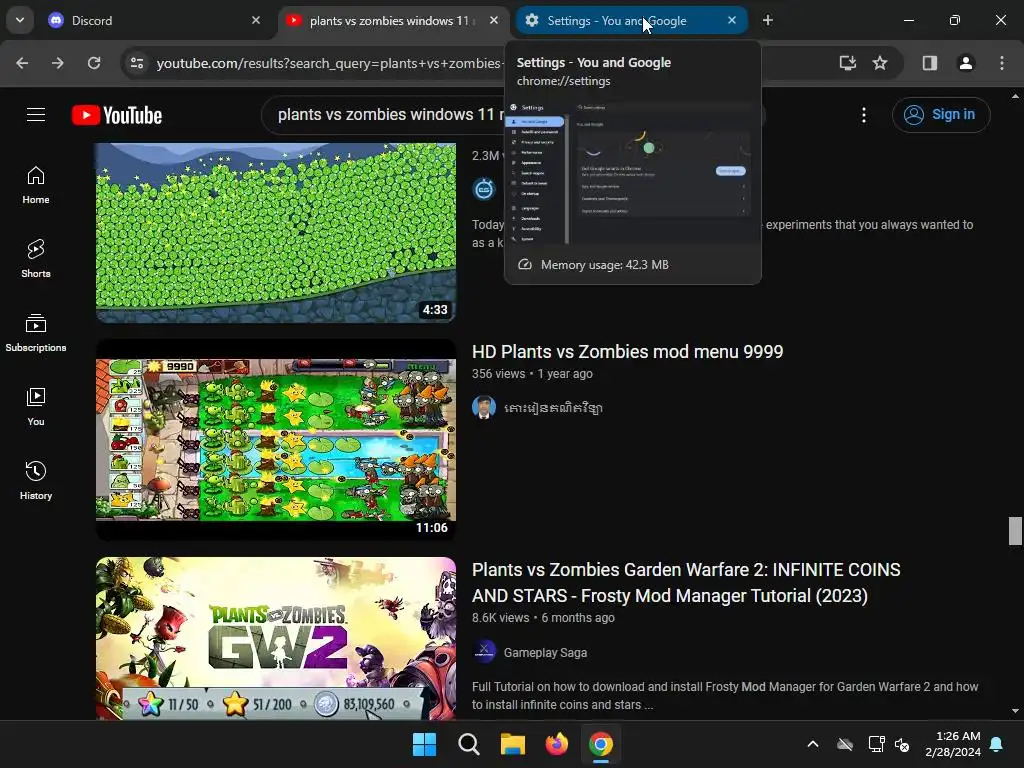Viewport: 1024px width, 768px height.
Task: Go to Home in YouTube sidebar
Action: 36,185
